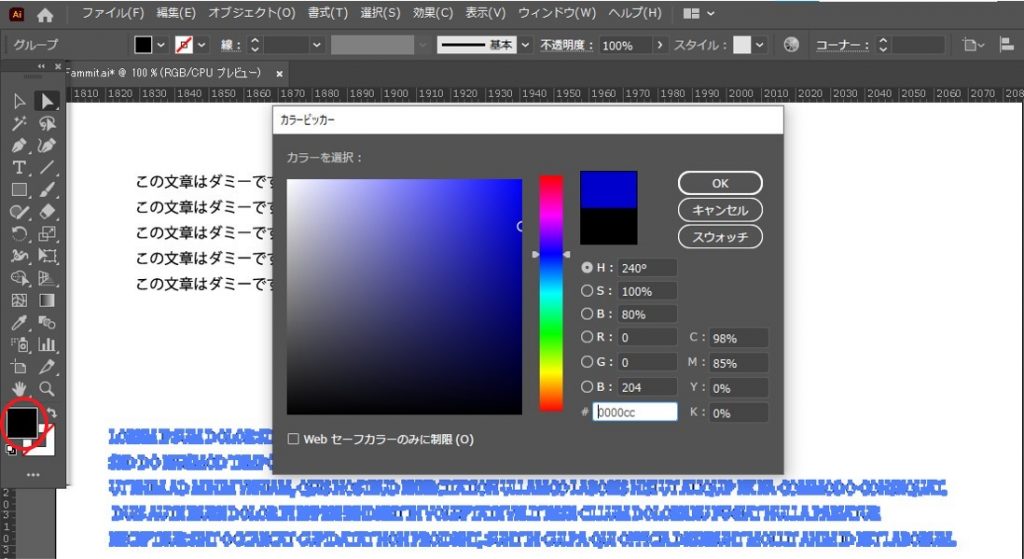Select the Hand tool

(19, 389)
